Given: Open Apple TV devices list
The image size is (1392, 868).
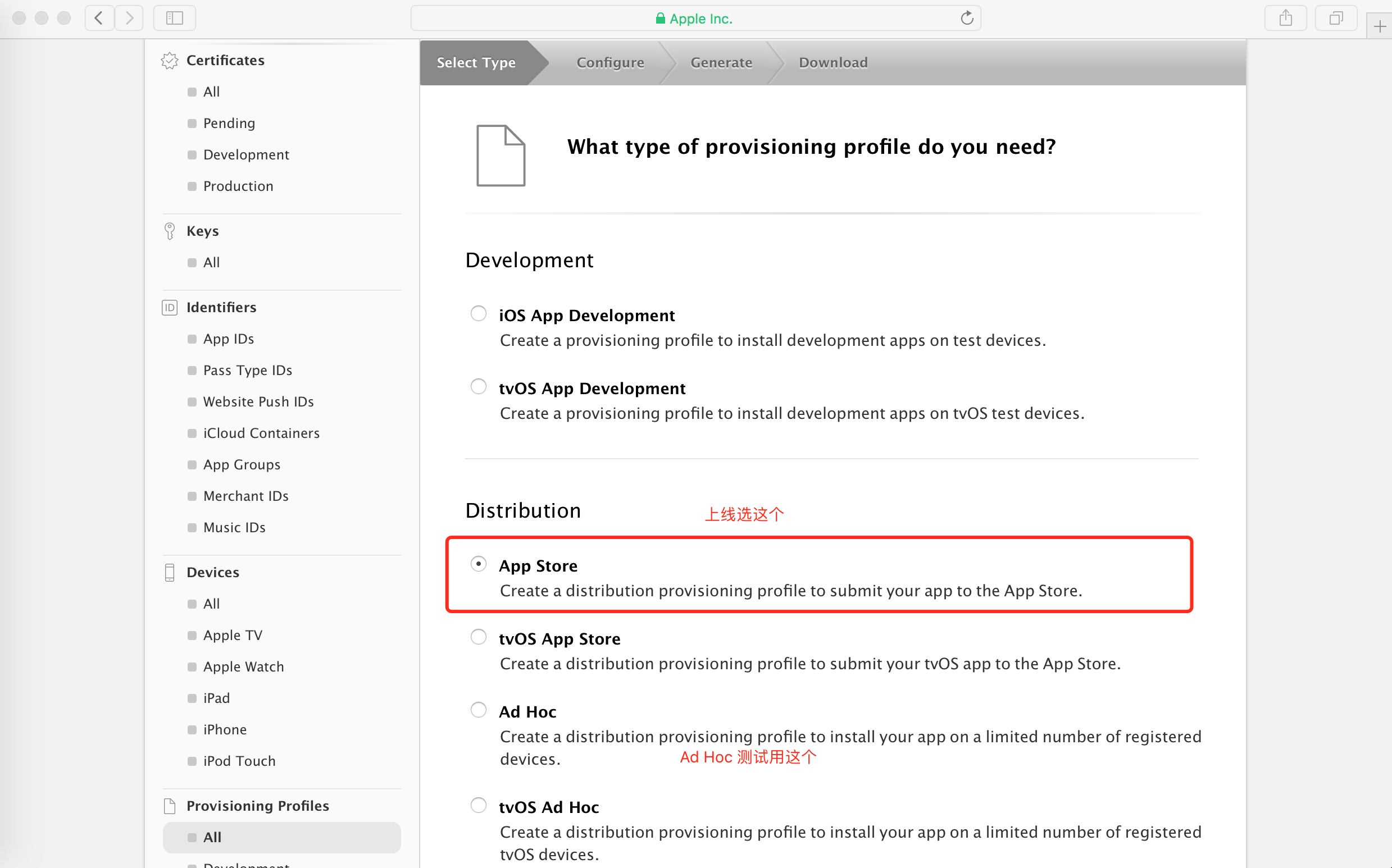Looking at the screenshot, I should tap(233, 636).
